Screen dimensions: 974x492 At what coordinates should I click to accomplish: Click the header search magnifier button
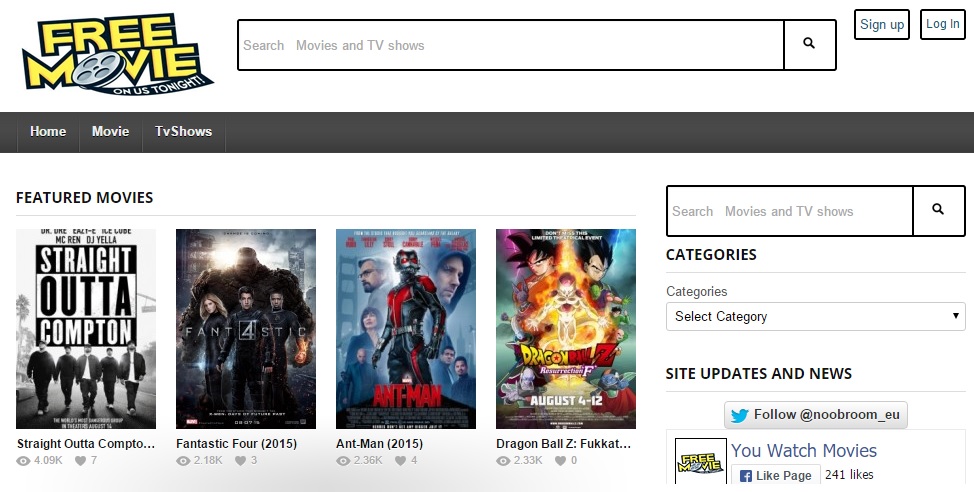[x=809, y=45]
